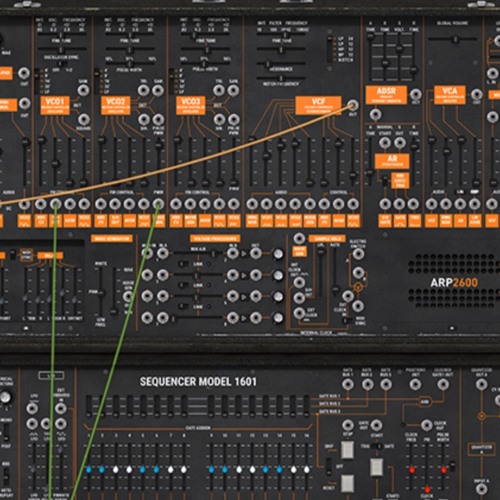Click the VCO2 triangle output jack
The image size is (500, 500).
coord(143,90)
